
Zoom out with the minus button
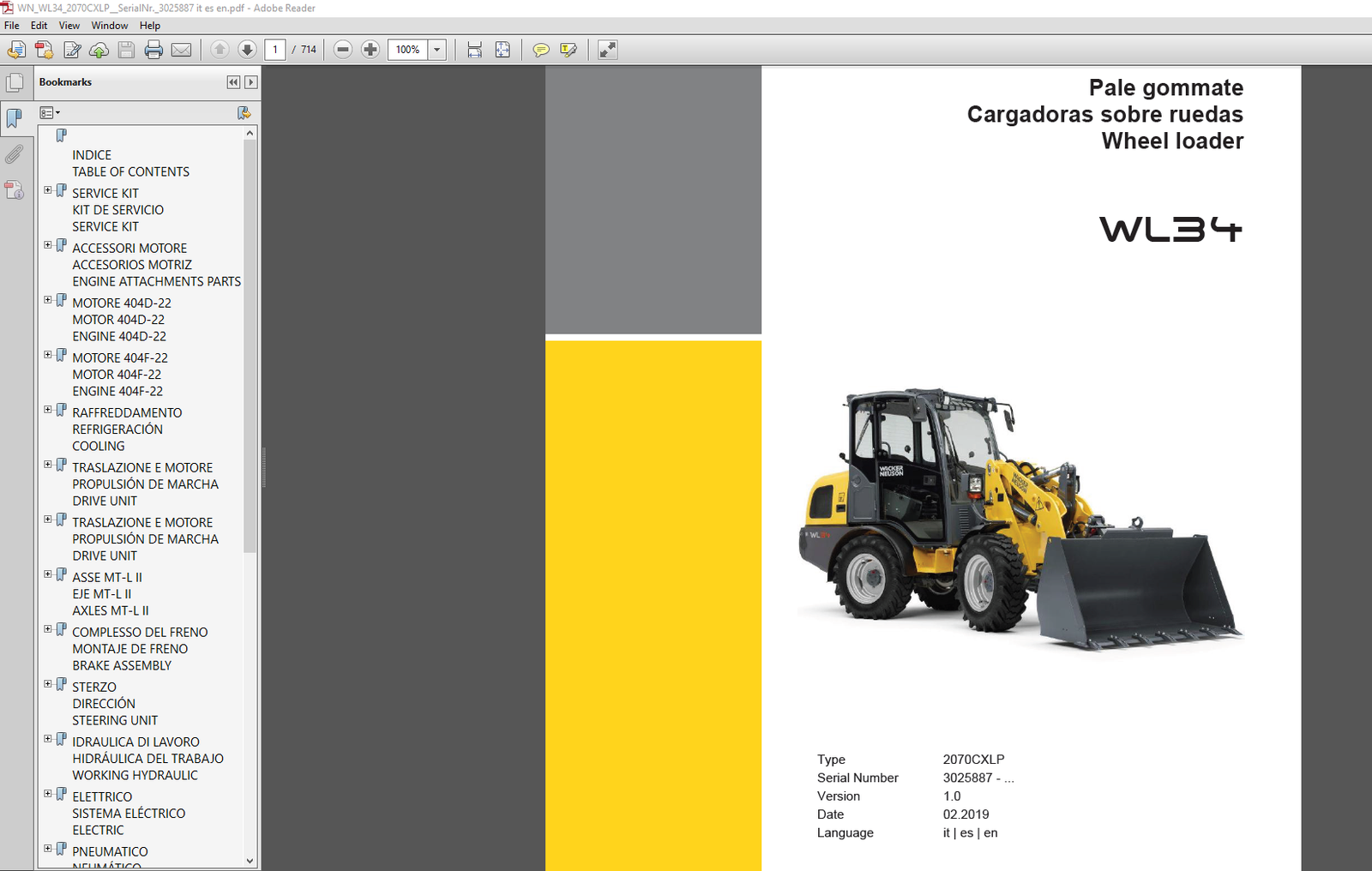pos(343,50)
